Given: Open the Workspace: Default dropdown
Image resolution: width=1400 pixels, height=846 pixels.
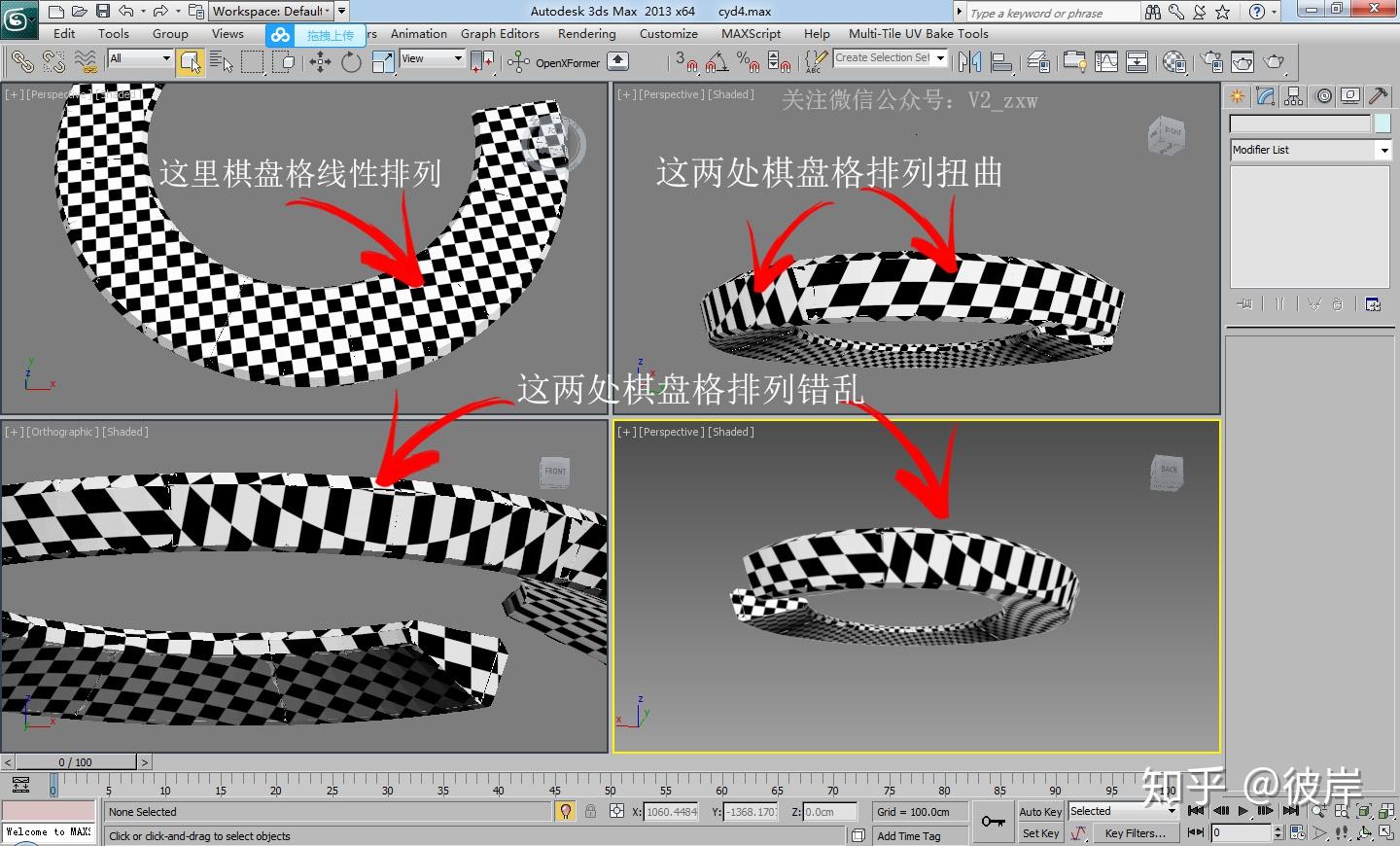Looking at the screenshot, I should (x=272, y=11).
